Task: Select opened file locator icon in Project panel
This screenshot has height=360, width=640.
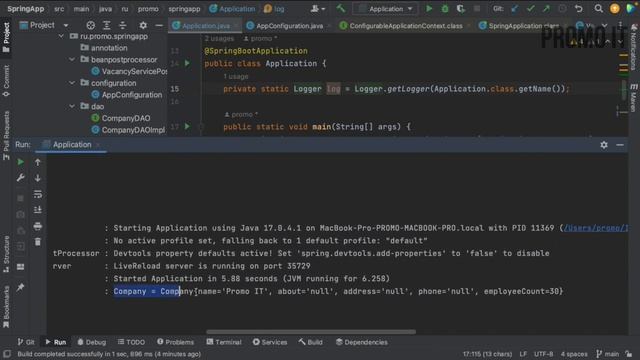Action: pyautogui.click(x=91, y=25)
